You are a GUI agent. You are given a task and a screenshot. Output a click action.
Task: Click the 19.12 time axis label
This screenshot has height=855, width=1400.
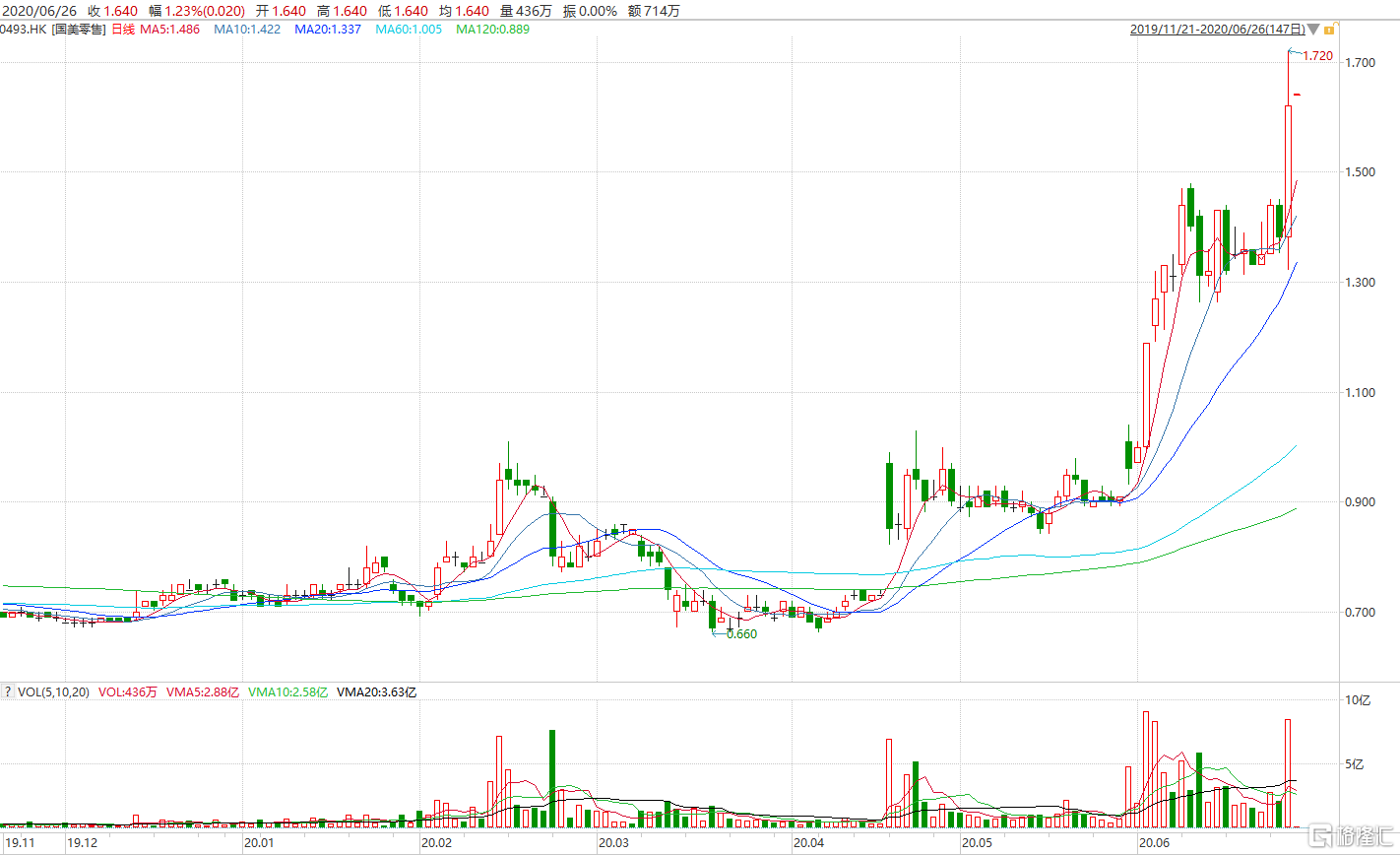(x=82, y=843)
